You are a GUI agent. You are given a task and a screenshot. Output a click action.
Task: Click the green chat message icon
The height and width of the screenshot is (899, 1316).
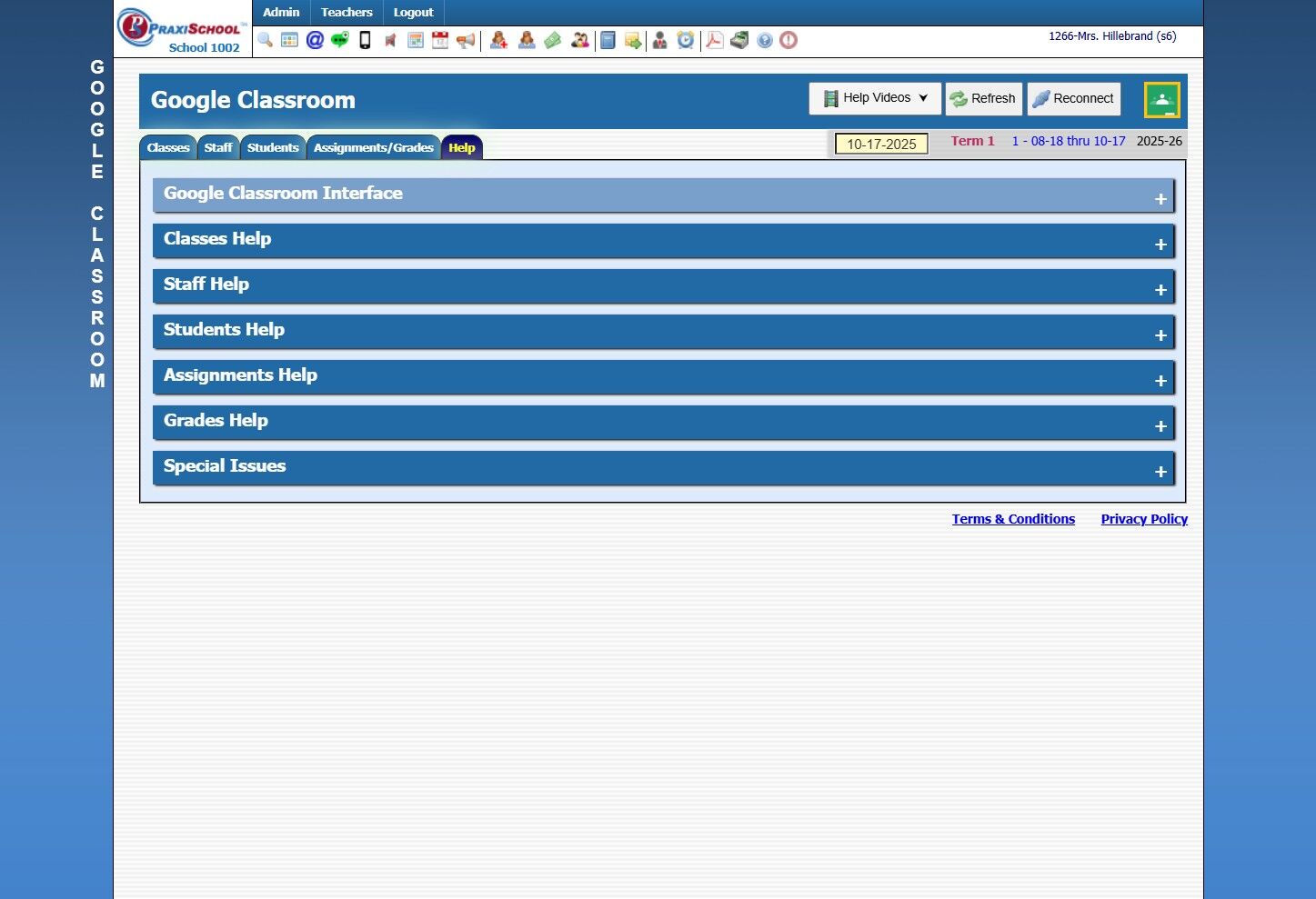point(339,40)
